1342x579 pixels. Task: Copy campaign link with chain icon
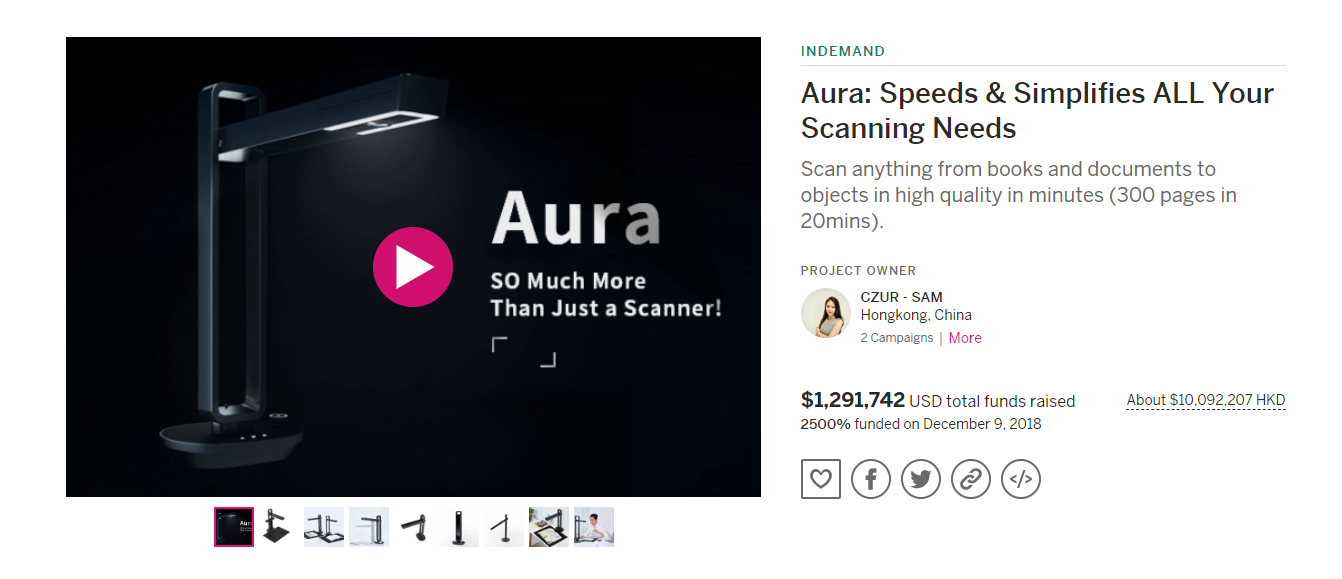pyautogui.click(x=971, y=479)
